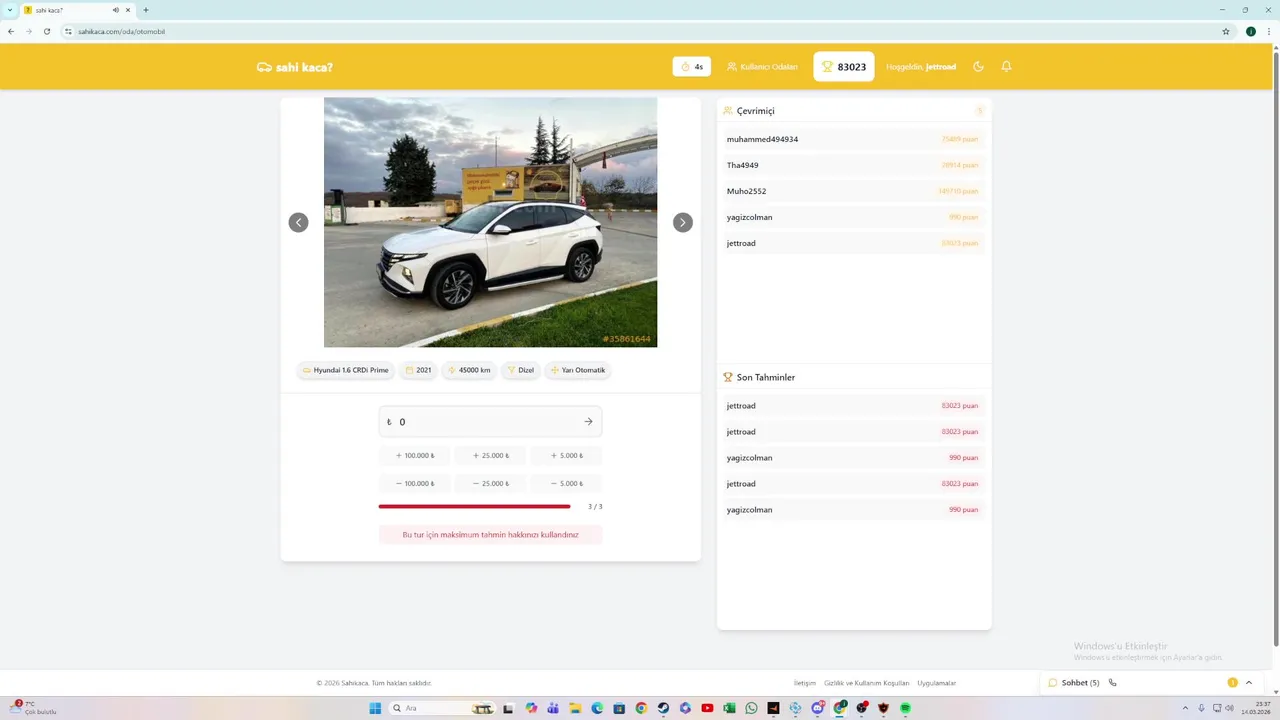Click the Dizel fuel tag
Image resolution: width=1280 pixels, height=720 pixels.
pyautogui.click(x=521, y=370)
